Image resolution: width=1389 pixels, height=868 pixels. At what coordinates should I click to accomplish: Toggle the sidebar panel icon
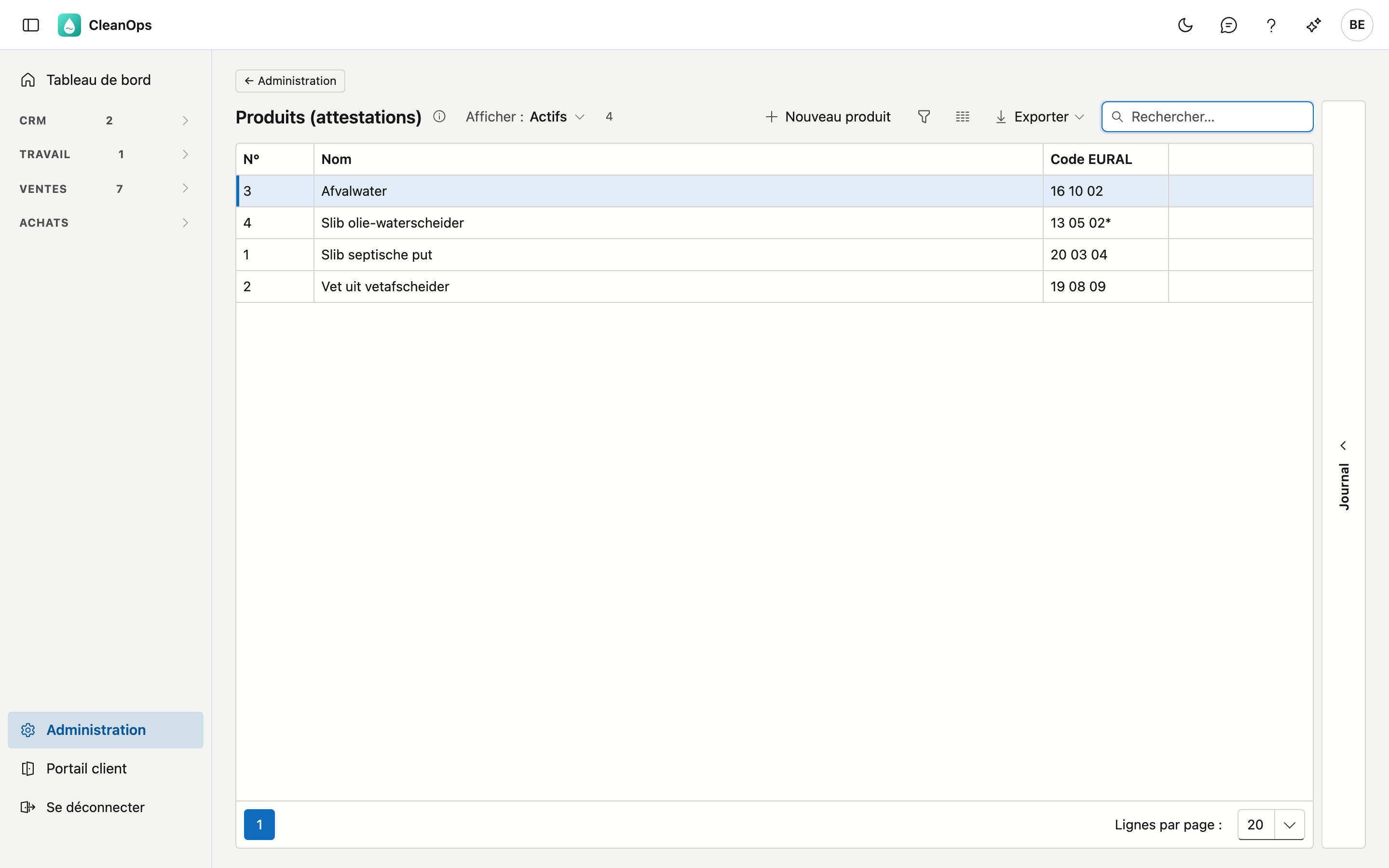coord(31,25)
